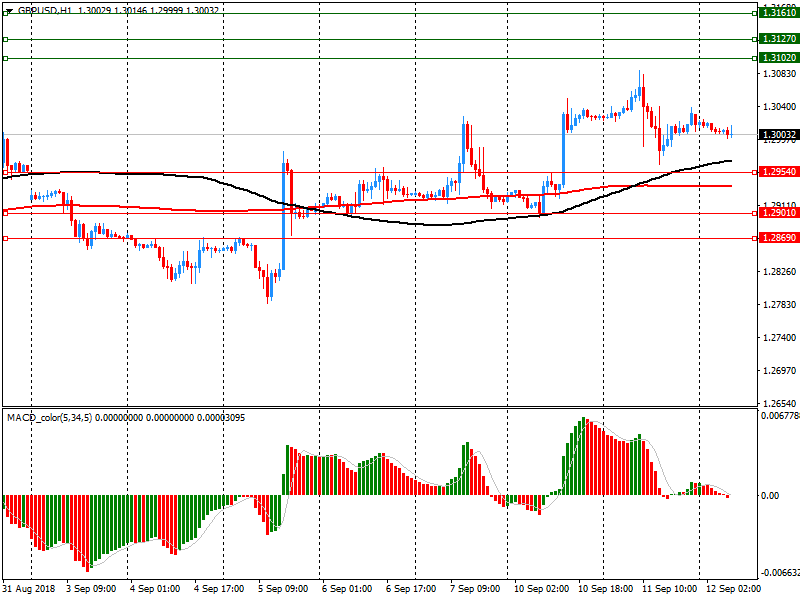Screen dimensions: 800x600
Task: Select the green 1.31270 price level tag
Action: pos(778,39)
